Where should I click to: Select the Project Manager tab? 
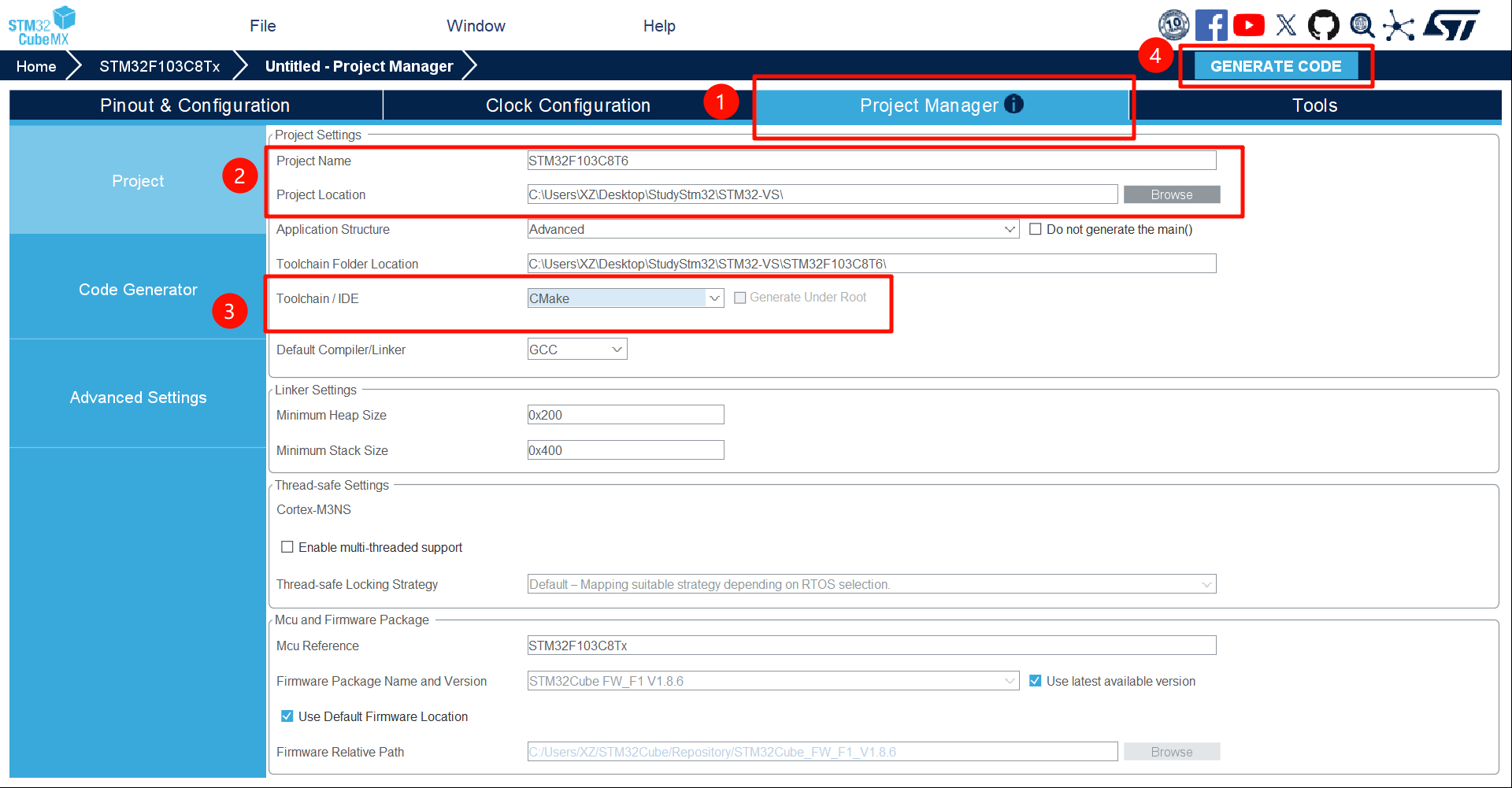[x=942, y=105]
